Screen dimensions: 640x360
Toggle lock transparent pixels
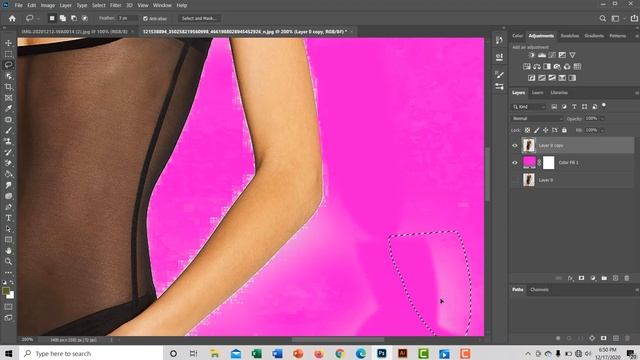click(x=527, y=130)
